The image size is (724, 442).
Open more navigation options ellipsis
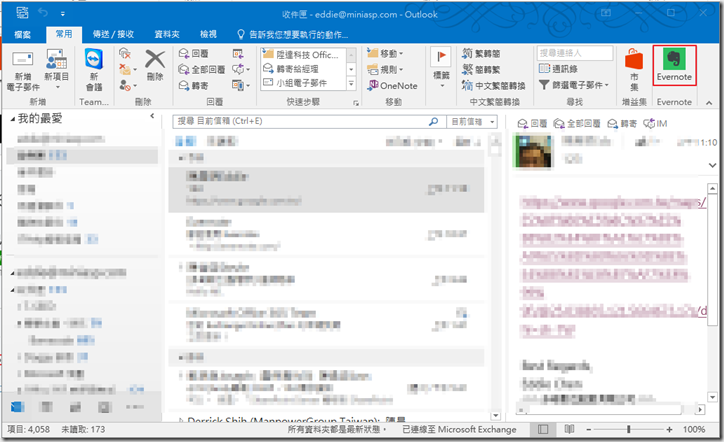pos(135,407)
